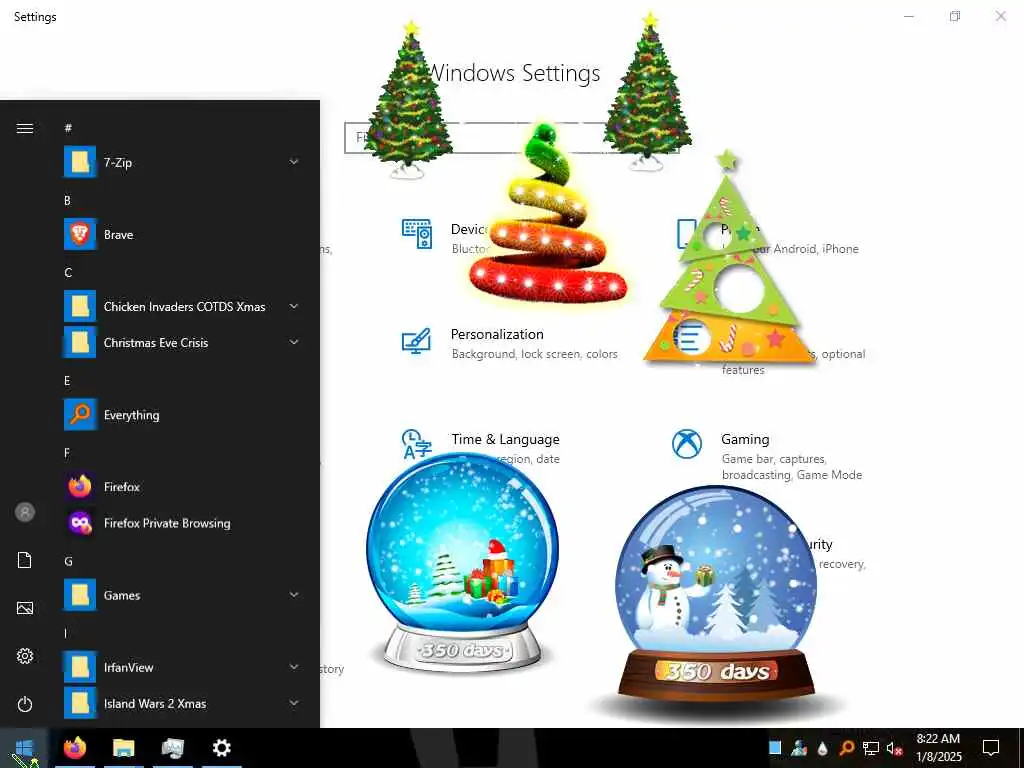1024x768 pixels.
Task: Expand Island Wars 2 Xmas chevron
Action: coord(294,703)
